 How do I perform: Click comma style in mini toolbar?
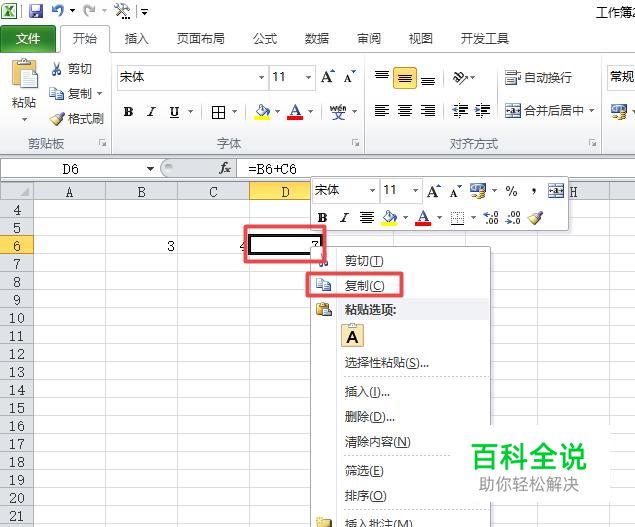(534, 191)
